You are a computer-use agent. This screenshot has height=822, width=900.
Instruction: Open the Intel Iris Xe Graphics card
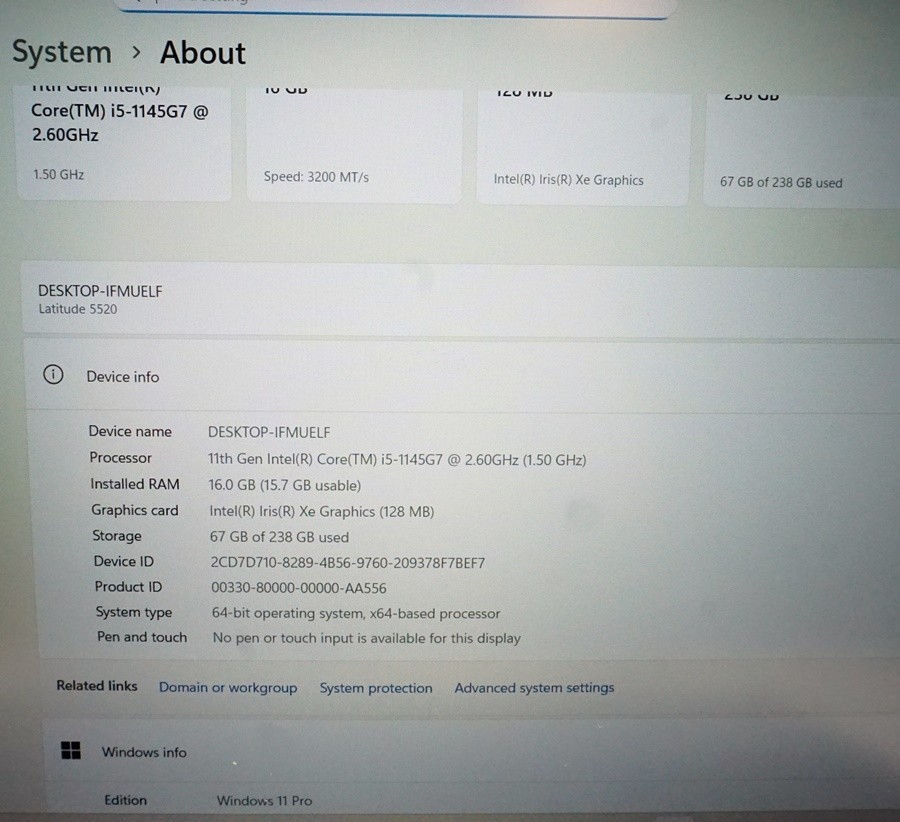pyautogui.click(x=582, y=146)
